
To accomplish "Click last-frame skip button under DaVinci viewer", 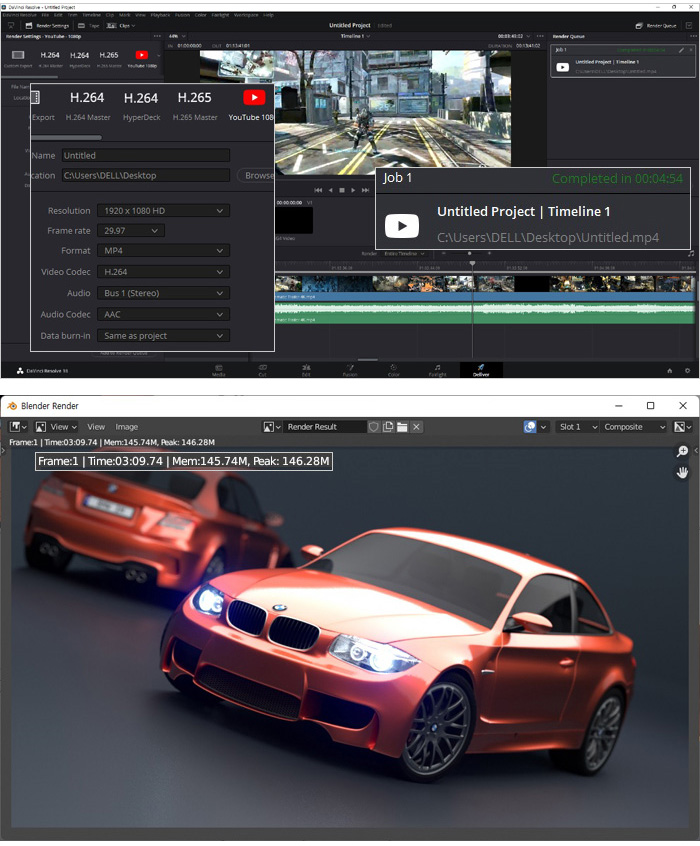I will coord(365,190).
